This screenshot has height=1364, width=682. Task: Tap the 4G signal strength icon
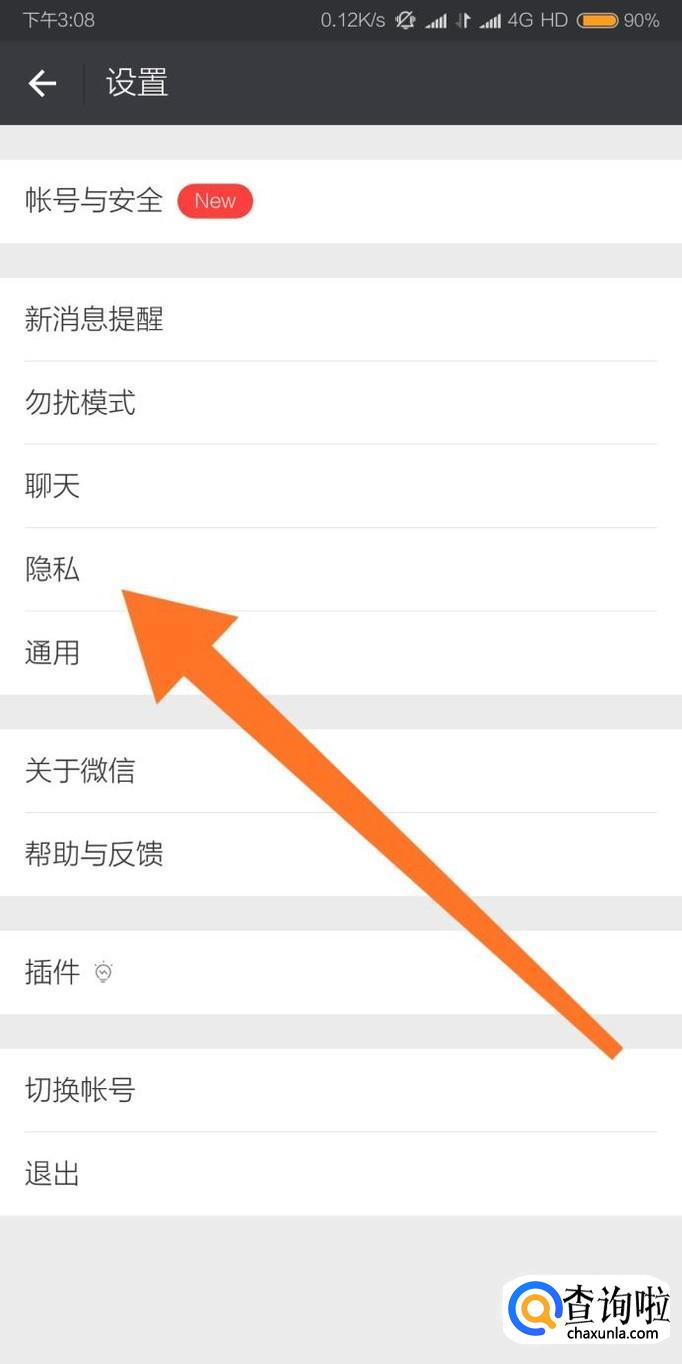[x=489, y=20]
